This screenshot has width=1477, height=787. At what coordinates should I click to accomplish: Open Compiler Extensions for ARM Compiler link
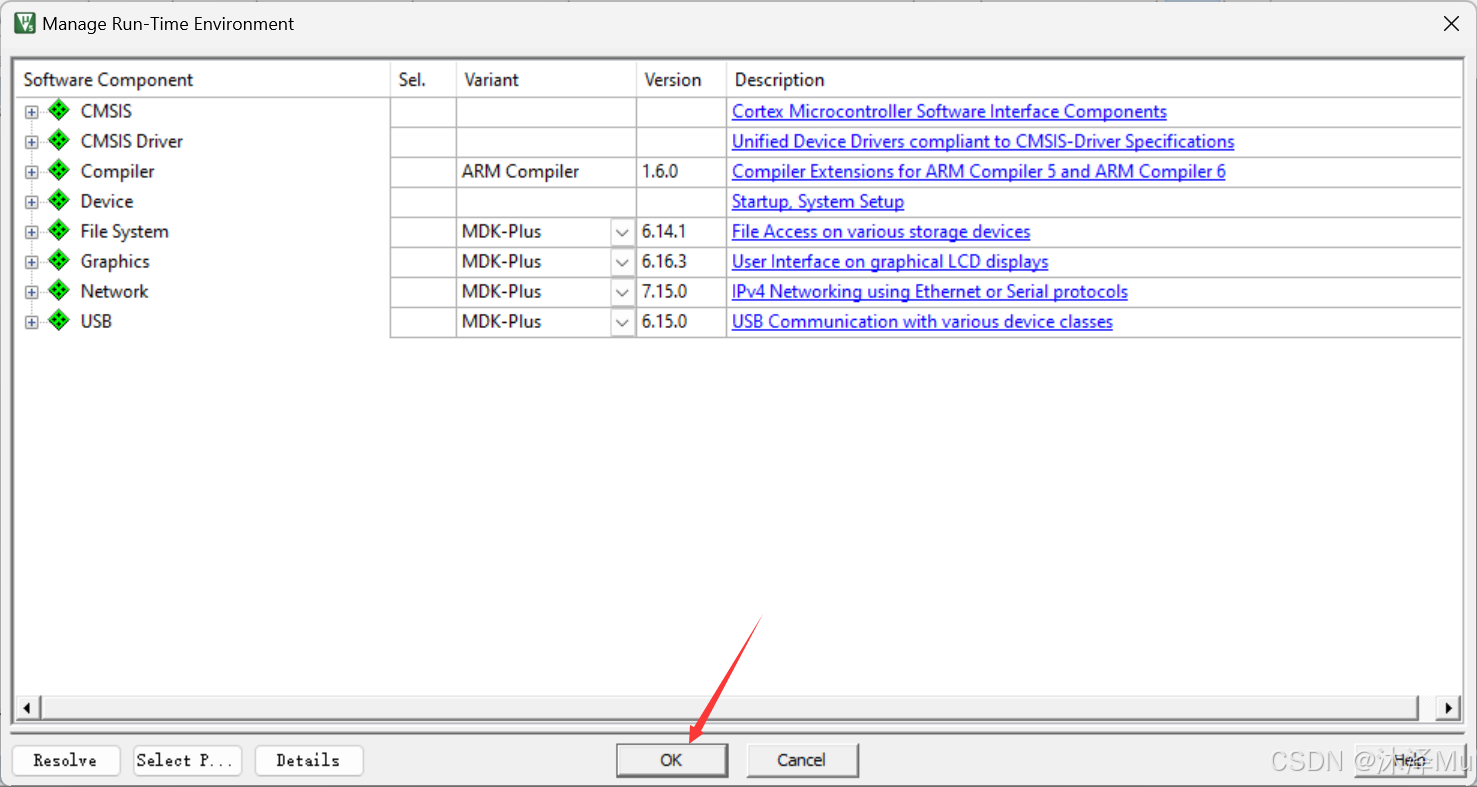point(979,171)
